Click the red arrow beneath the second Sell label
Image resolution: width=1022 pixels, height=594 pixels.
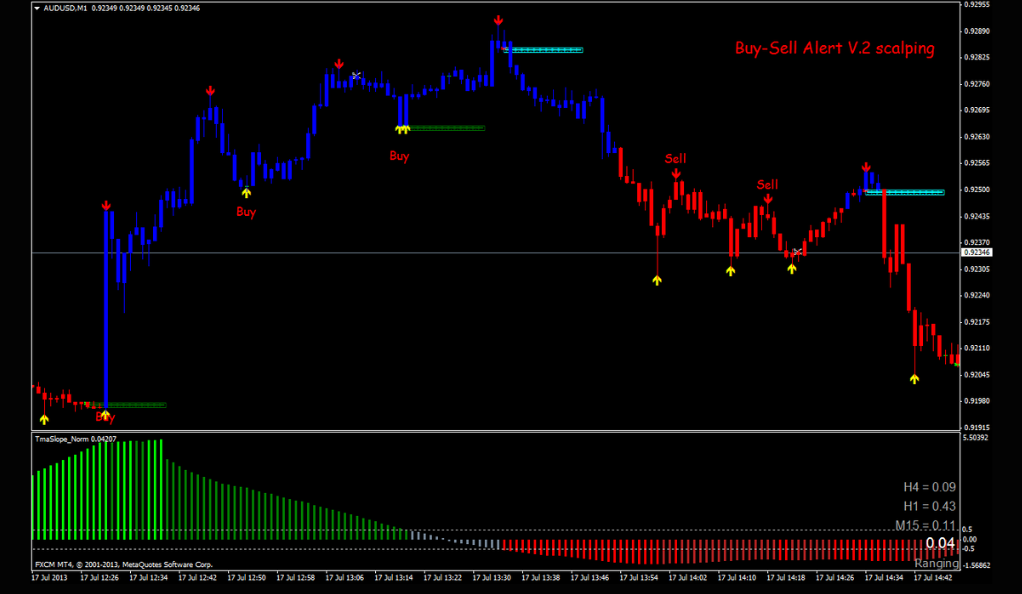pyautogui.click(x=768, y=200)
